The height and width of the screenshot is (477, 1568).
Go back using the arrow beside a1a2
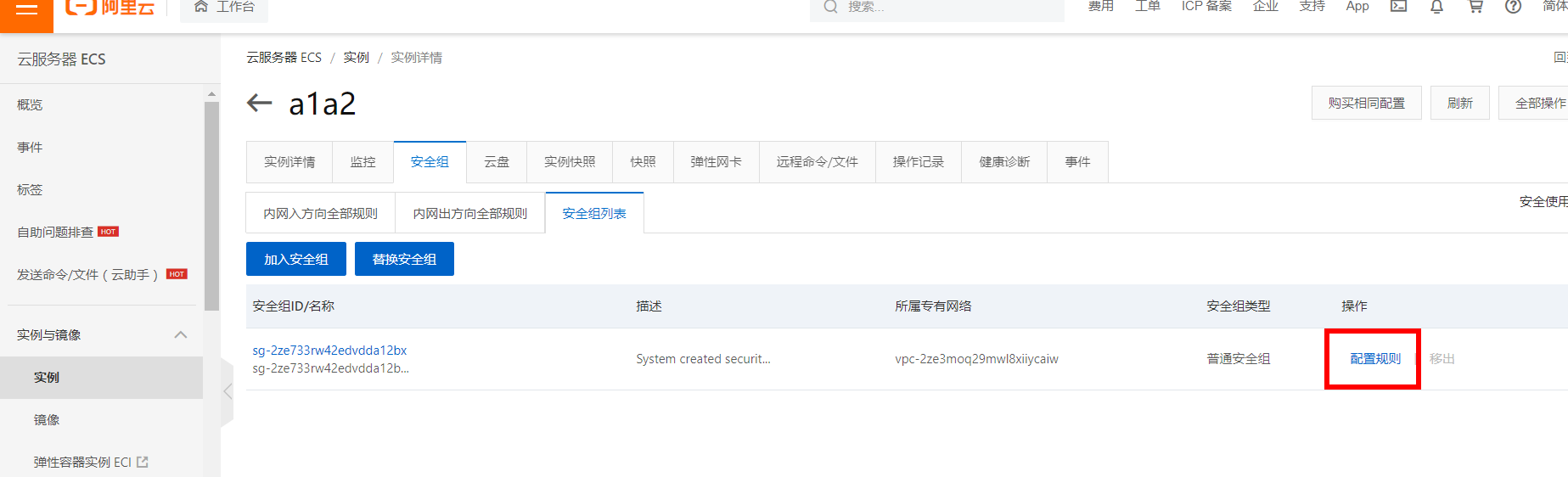click(x=259, y=104)
